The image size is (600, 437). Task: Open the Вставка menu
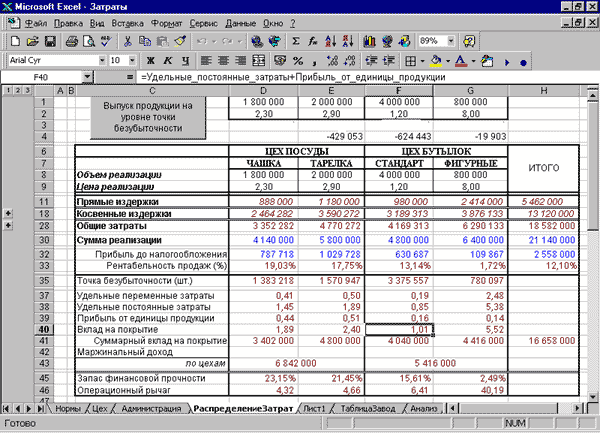[127, 24]
